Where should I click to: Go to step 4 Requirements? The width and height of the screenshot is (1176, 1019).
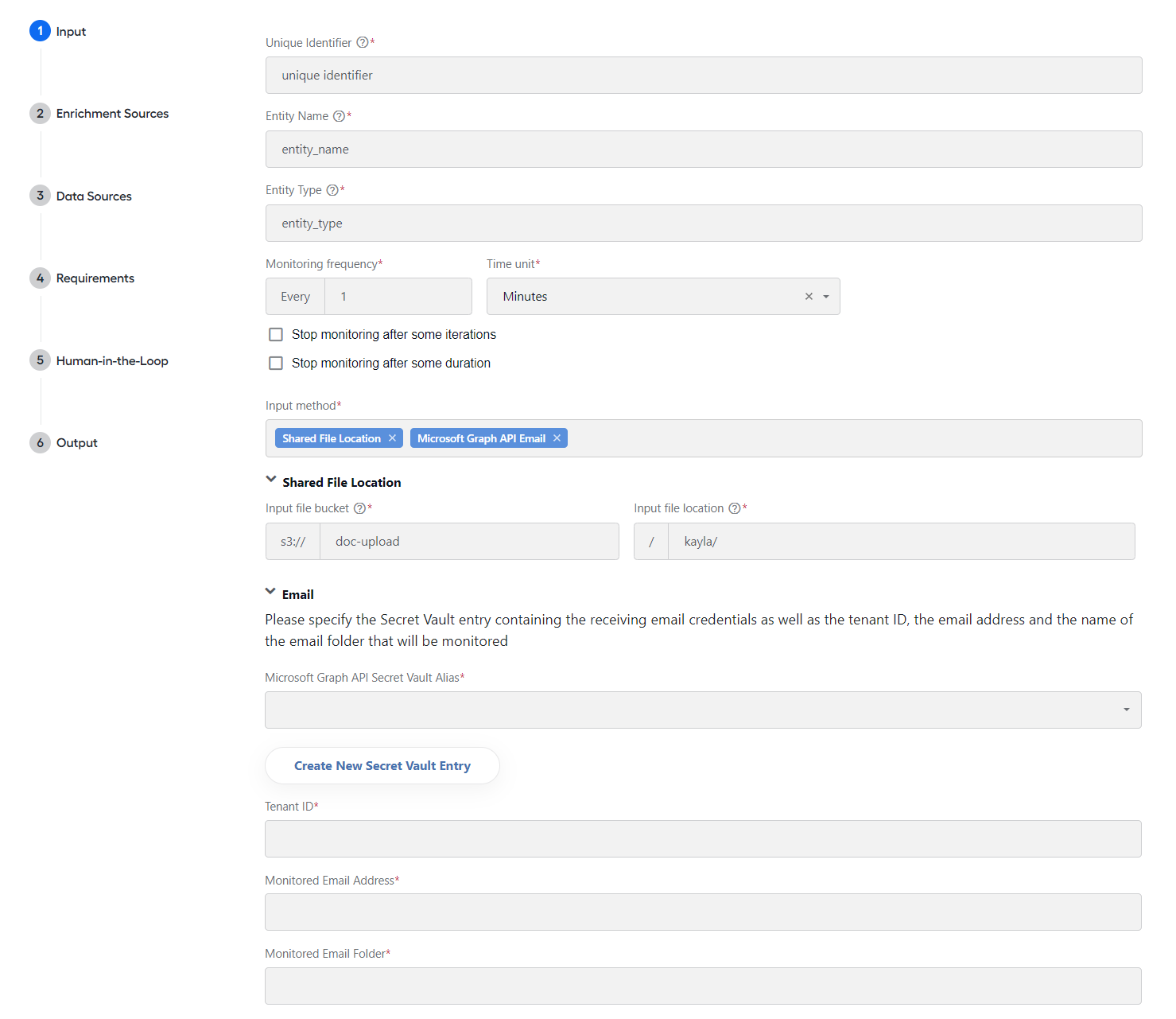[82, 278]
